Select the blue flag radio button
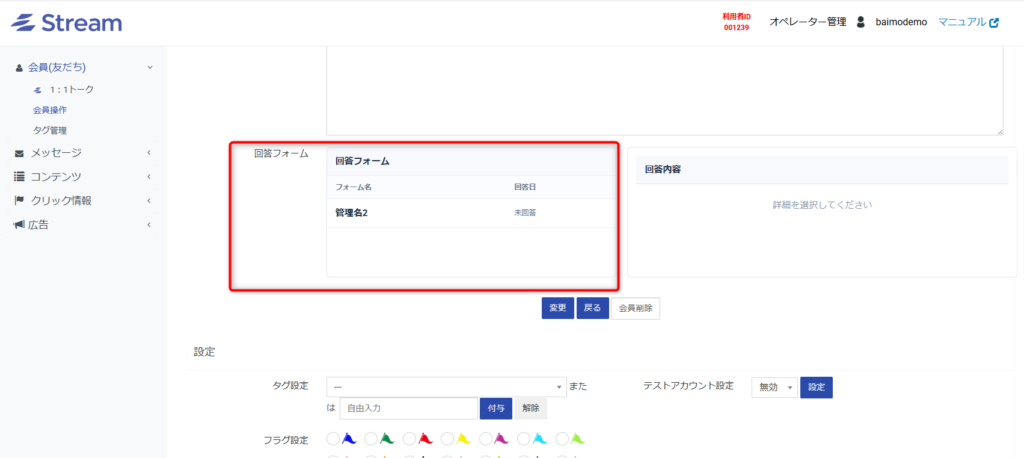This screenshot has width=1024, height=458. pos(332,438)
